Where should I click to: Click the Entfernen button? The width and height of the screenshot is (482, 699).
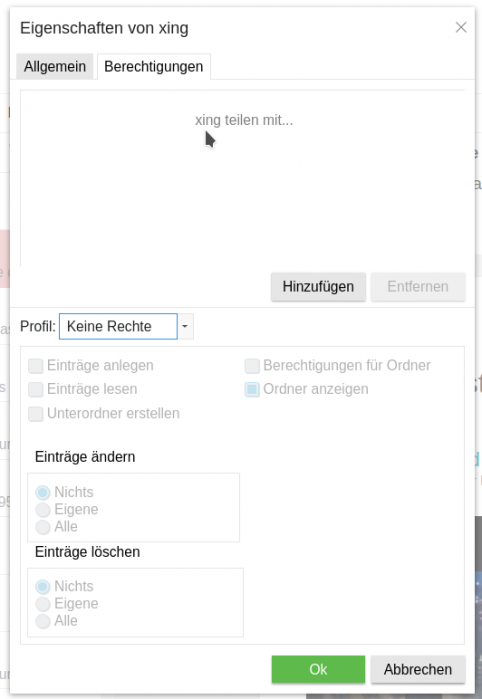tap(418, 286)
